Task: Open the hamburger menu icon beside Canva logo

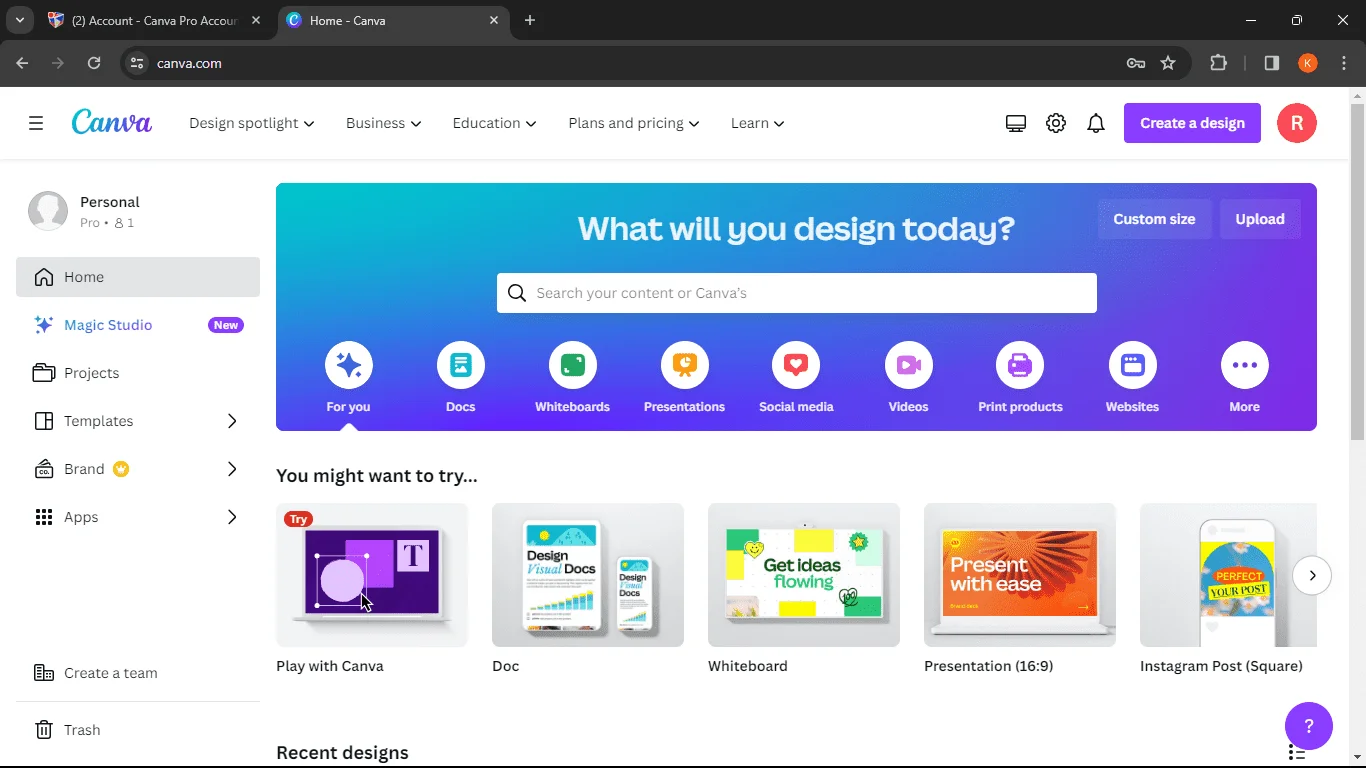Action: pyautogui.click(x=36, y=123)
